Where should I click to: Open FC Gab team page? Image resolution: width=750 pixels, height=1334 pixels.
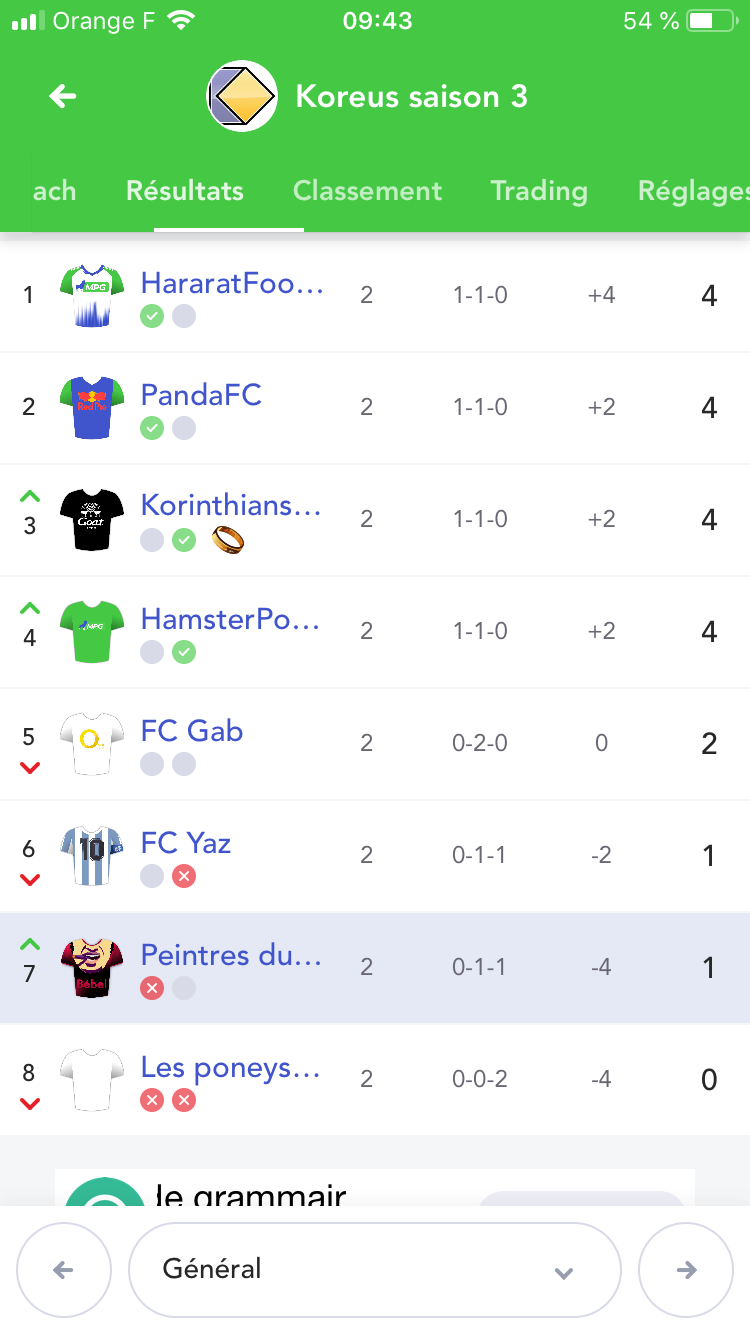click(x=192, y=731)
